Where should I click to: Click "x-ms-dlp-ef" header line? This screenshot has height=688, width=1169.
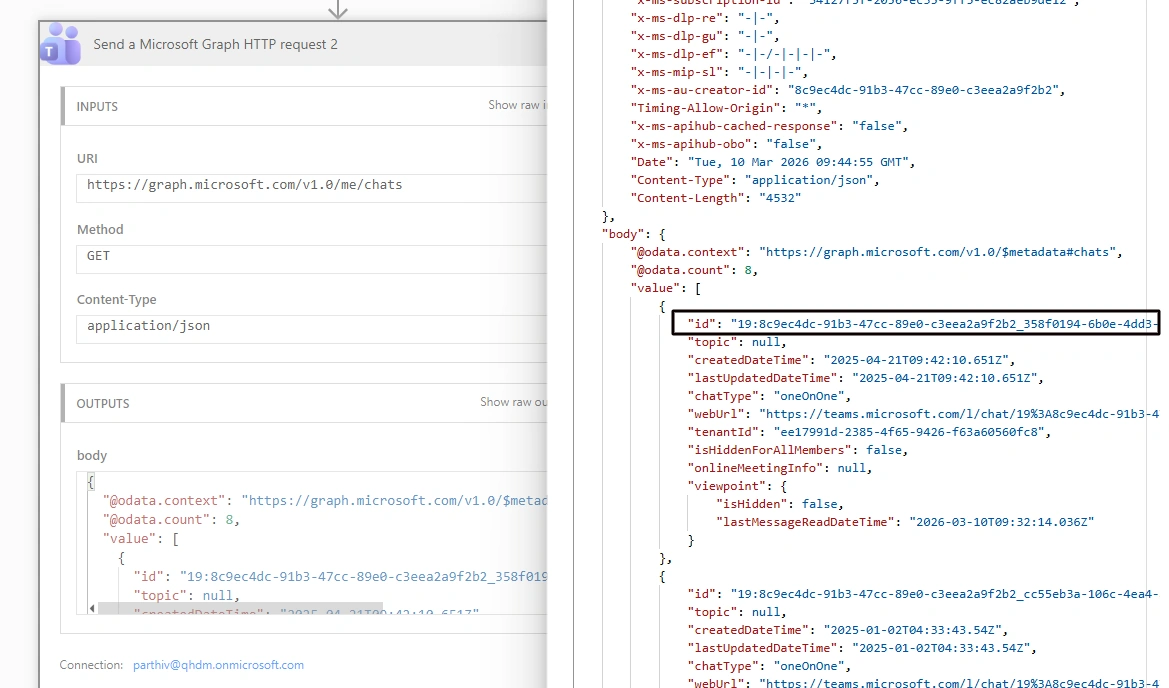coord(734,54)
